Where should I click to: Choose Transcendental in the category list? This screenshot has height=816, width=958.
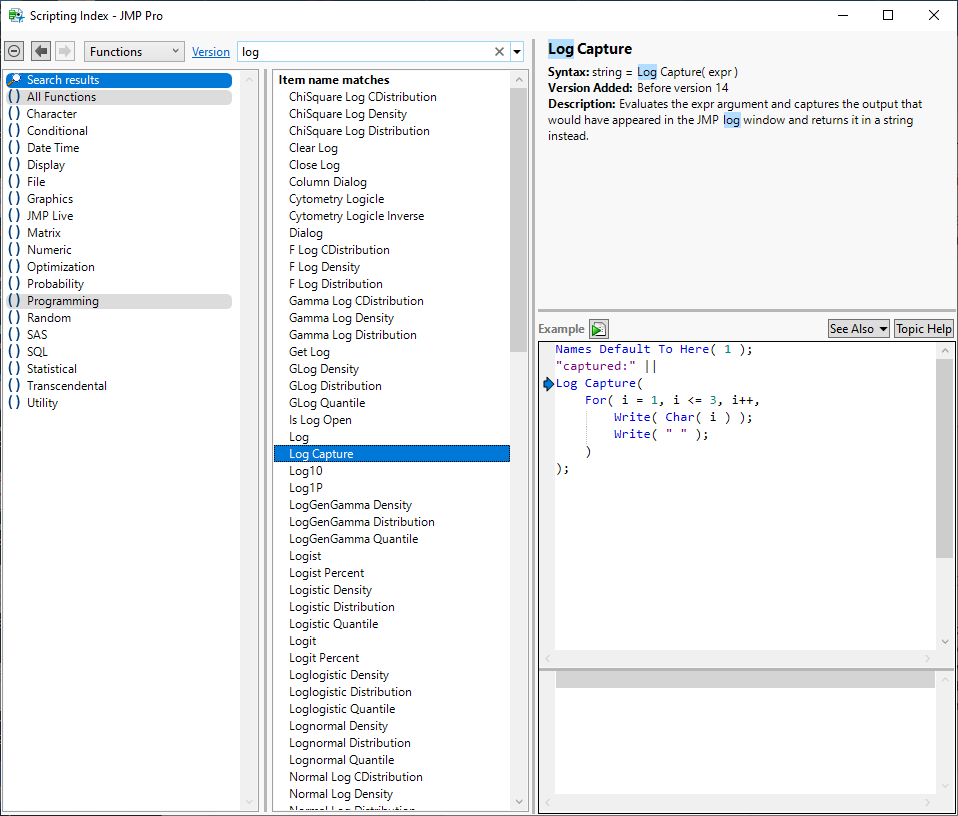point(67,386)
